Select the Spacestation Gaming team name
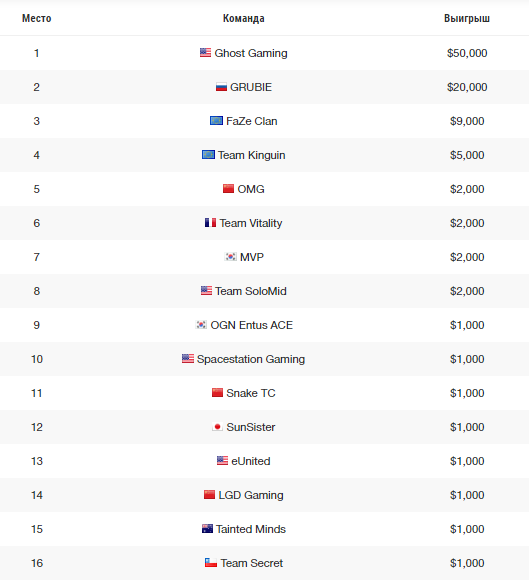The width and height of the screenshot is (529, 587). [251, 359]
